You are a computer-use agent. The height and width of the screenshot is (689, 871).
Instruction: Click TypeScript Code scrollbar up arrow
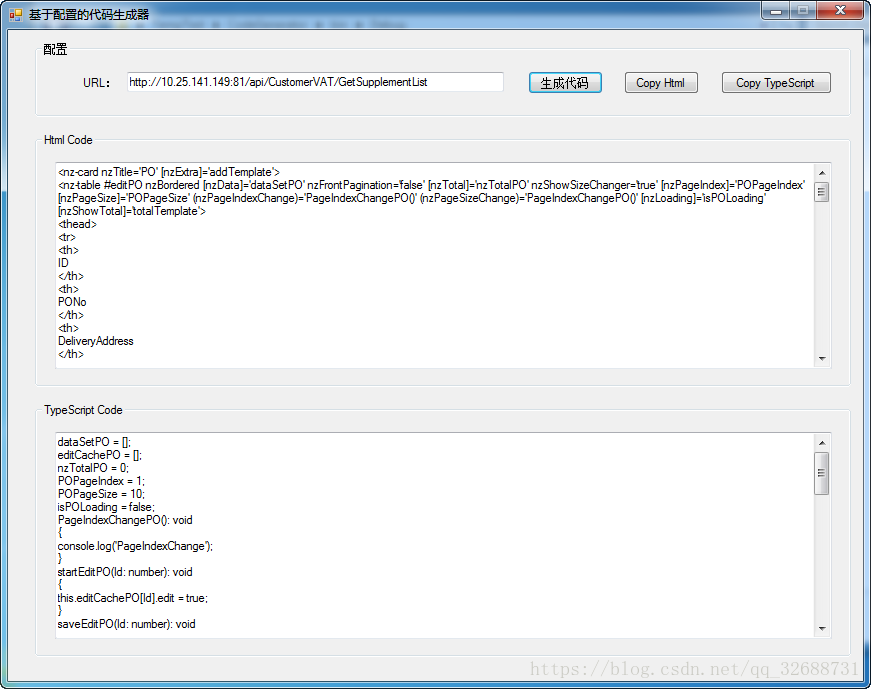(822, 443)
